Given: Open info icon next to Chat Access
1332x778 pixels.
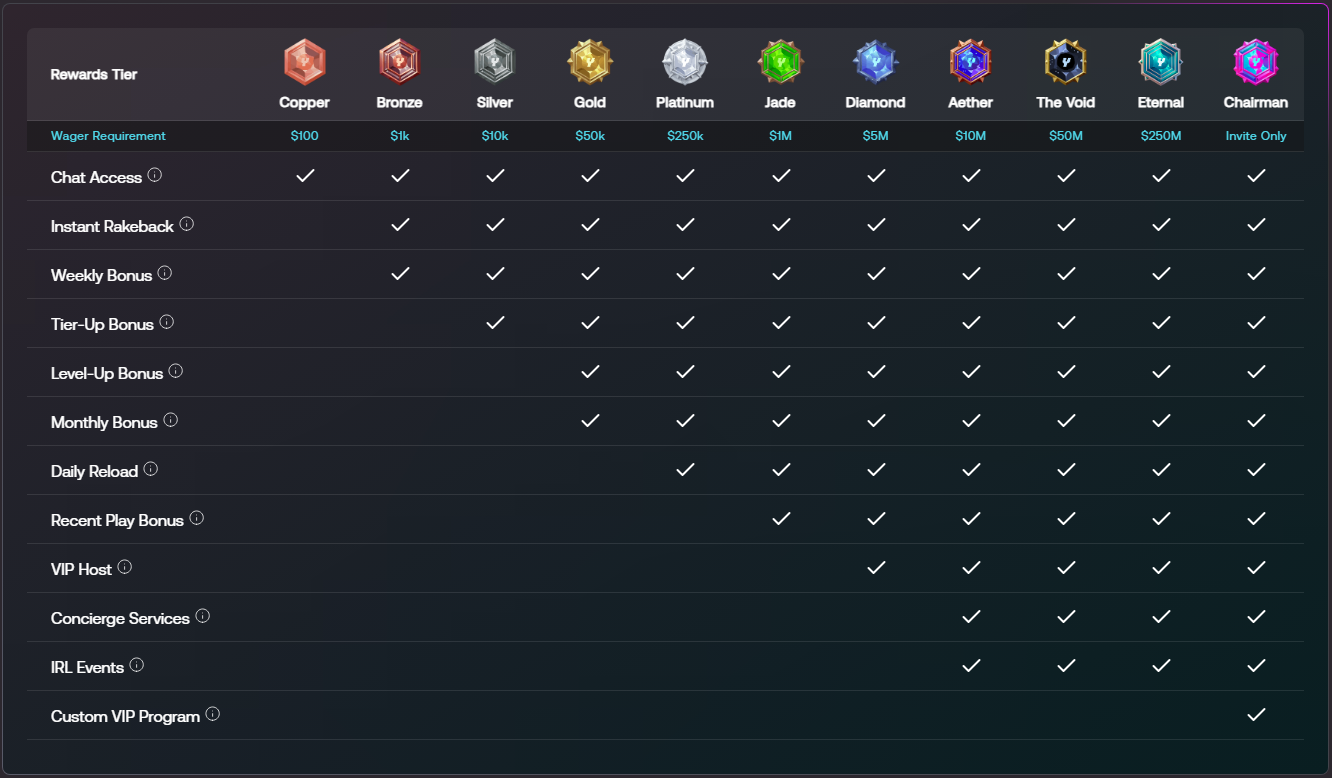Looking at the screenshot, I should [x=155, y=175].
